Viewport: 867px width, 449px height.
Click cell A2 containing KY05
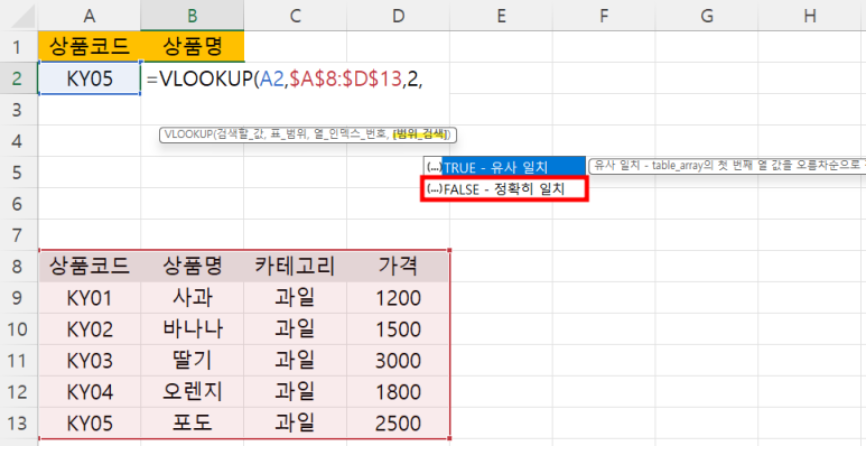[x=89, y=79]
